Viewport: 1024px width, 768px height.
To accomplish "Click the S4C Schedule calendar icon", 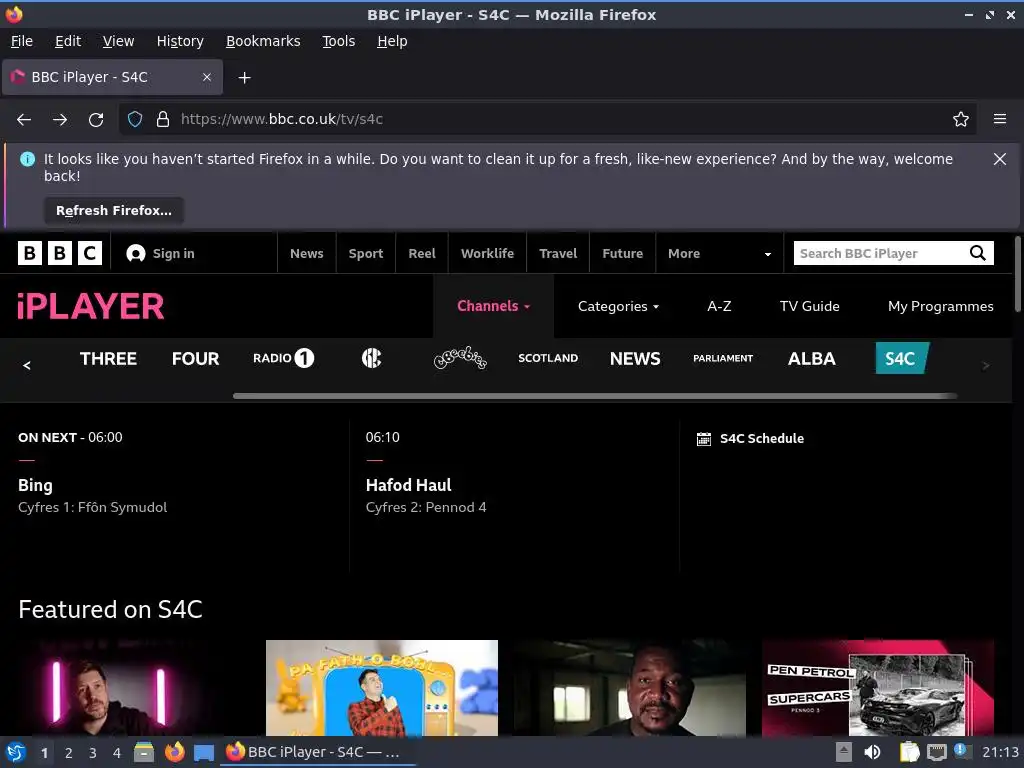I will point(703,439).
